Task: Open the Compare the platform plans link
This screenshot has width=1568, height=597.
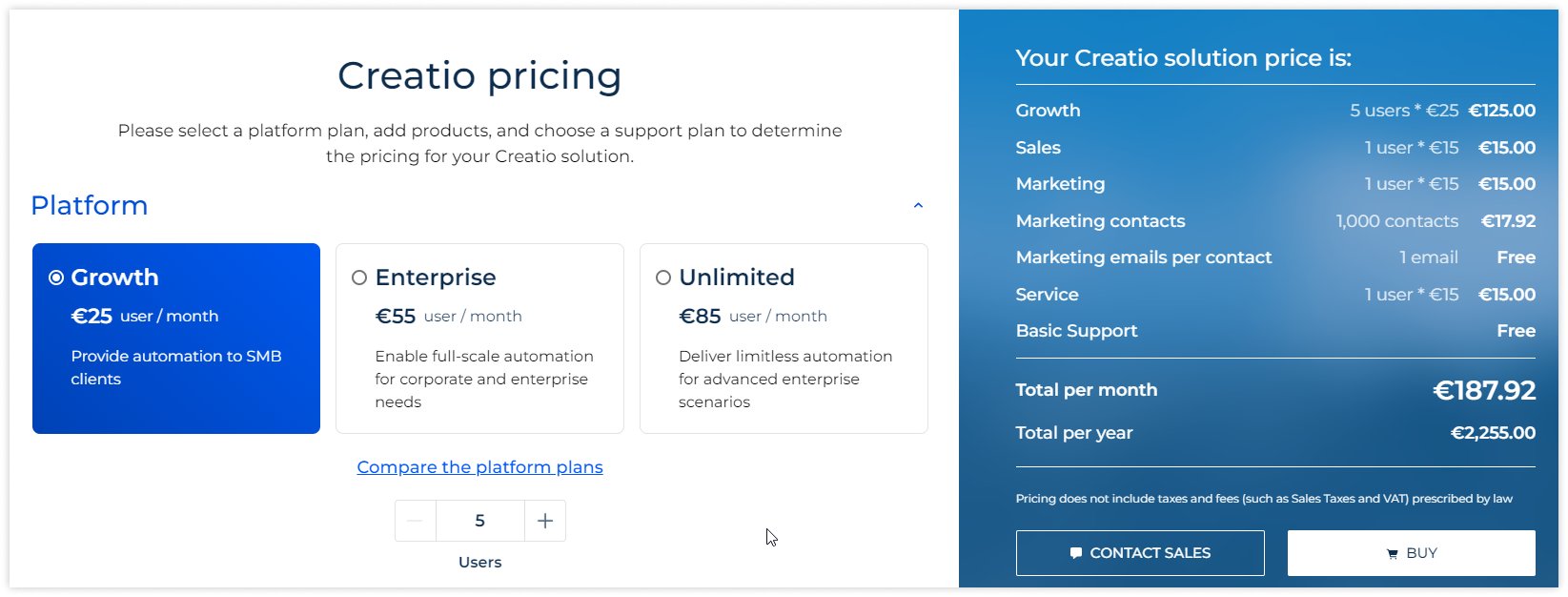Action: coord(479,467)
